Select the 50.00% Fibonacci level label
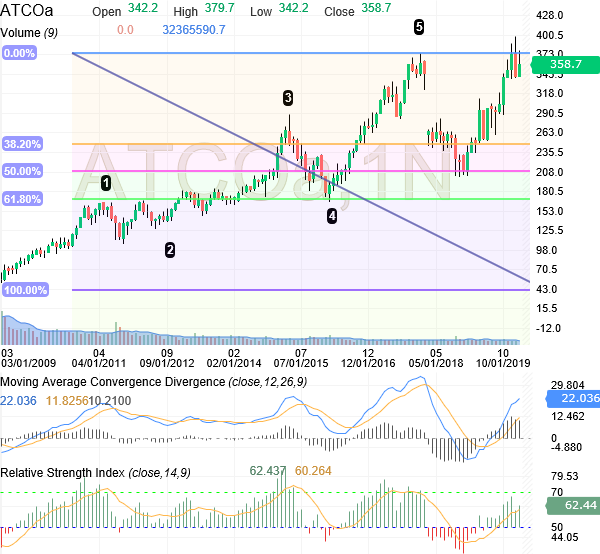600x554 pixels. (x=22, y=171)
